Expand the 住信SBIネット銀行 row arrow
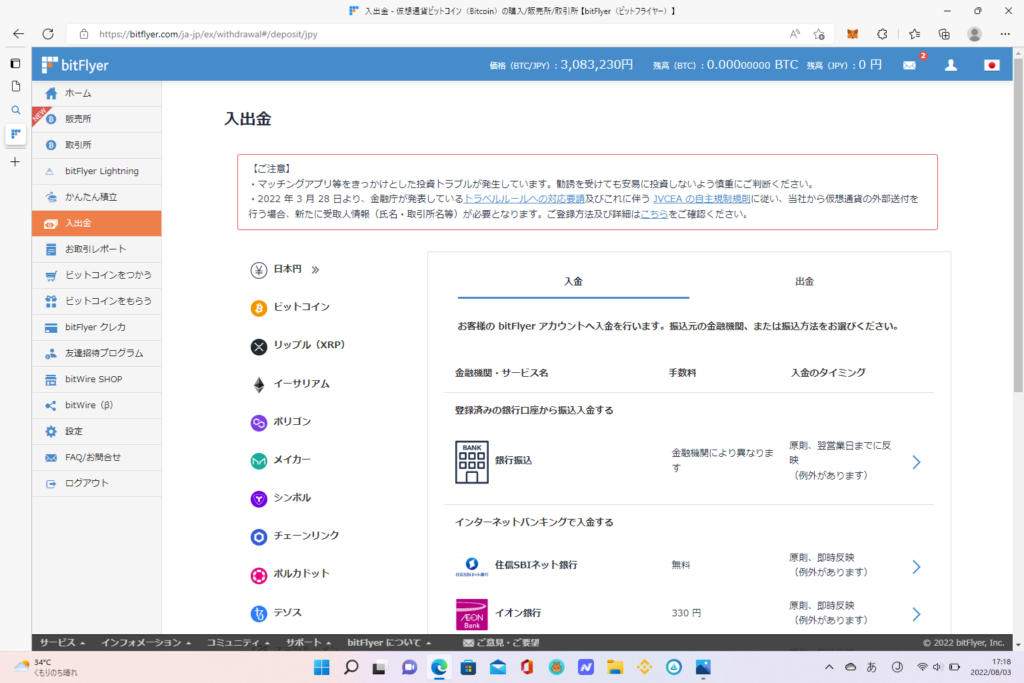Viewport: 1024px width, 683px height. [916, 567]
